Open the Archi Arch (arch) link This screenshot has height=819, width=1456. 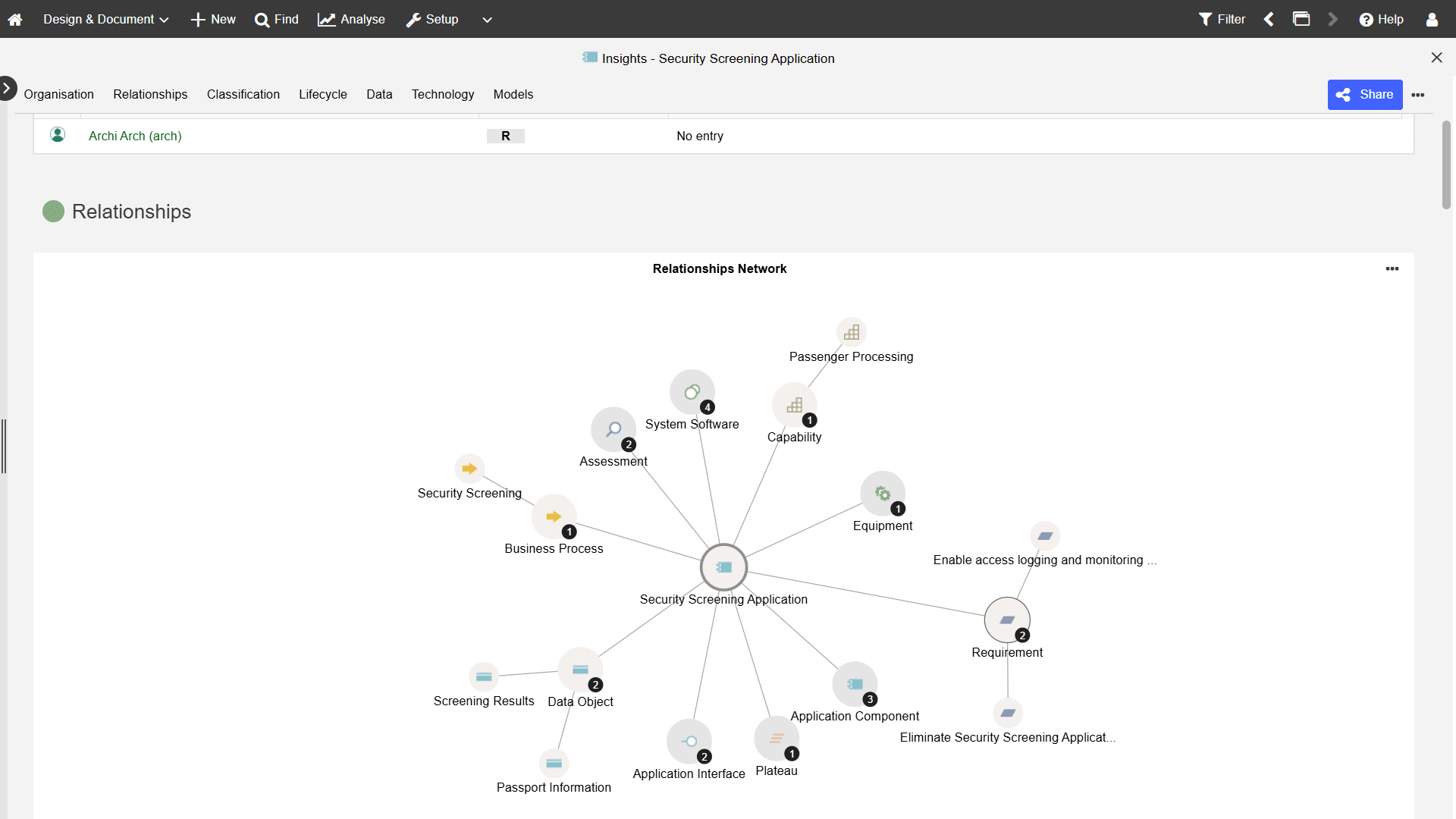135,136
